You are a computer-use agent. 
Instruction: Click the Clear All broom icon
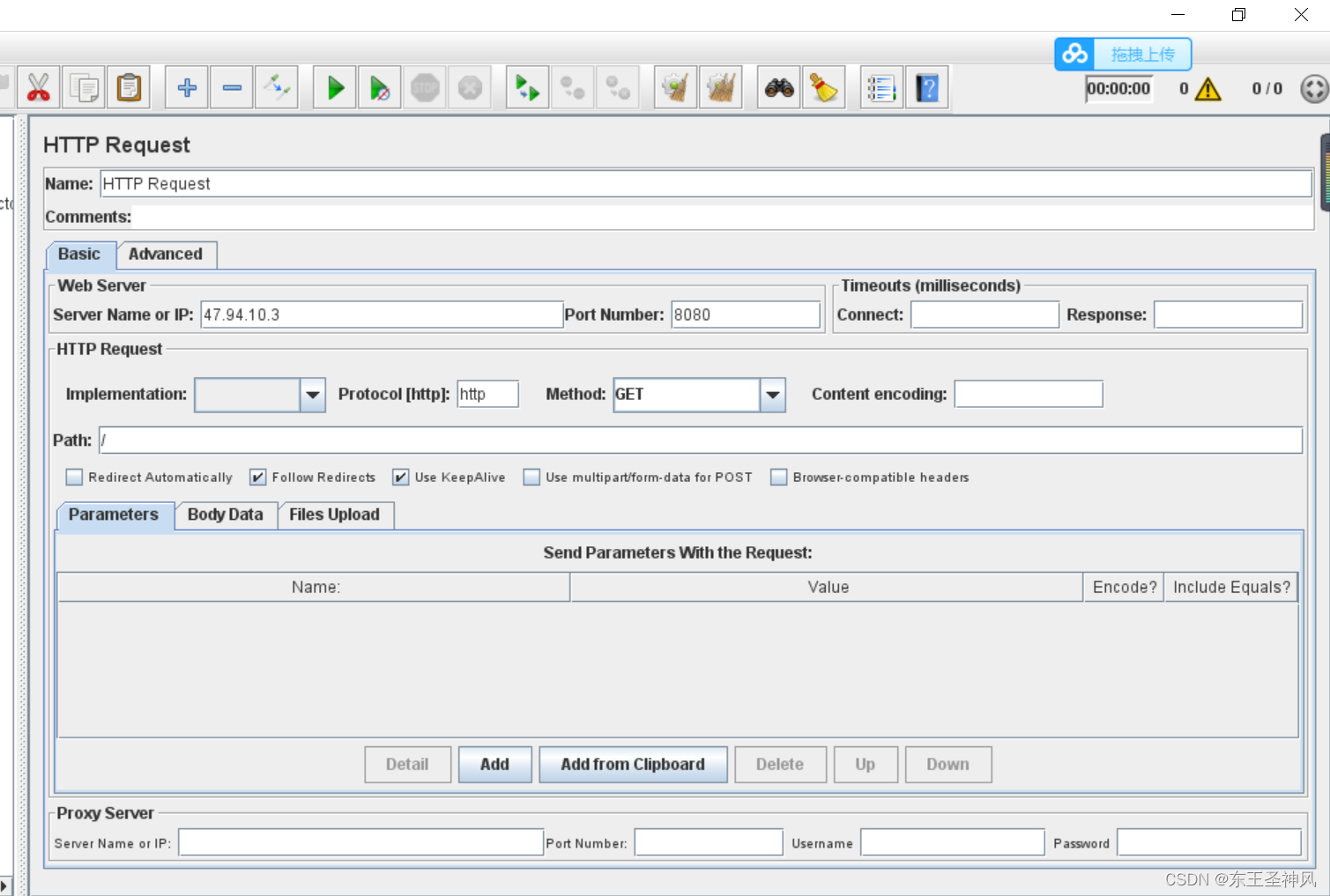coord(720,88)
